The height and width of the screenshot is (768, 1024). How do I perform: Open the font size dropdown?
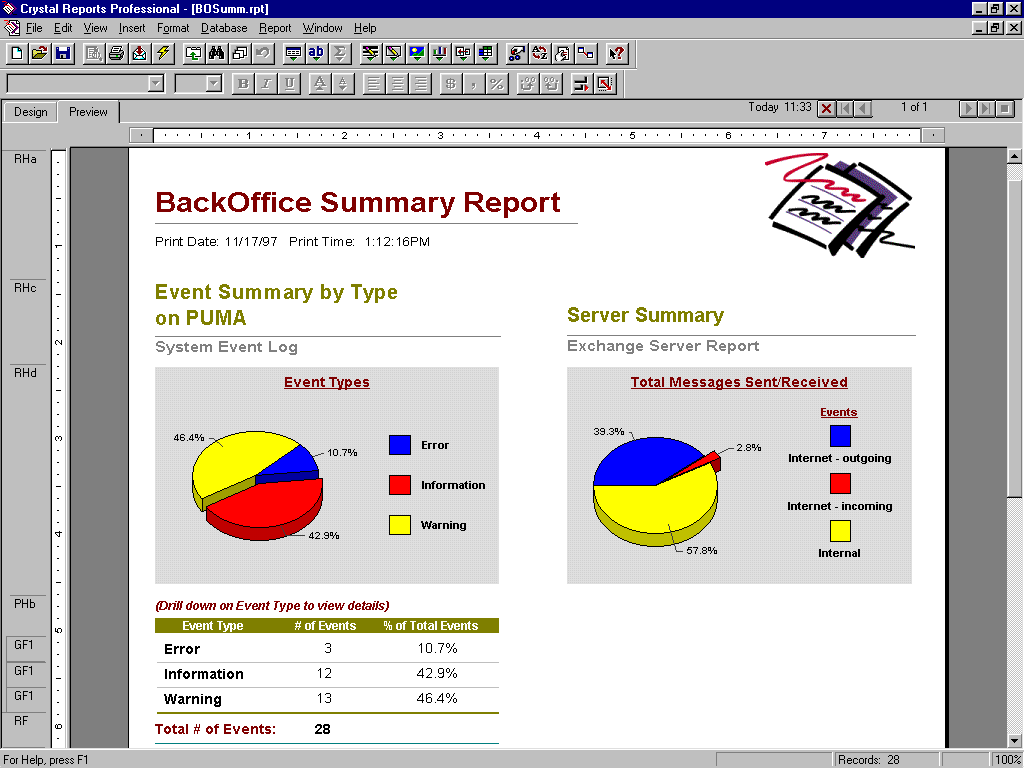pyautogui.click(x=214, y=84)
